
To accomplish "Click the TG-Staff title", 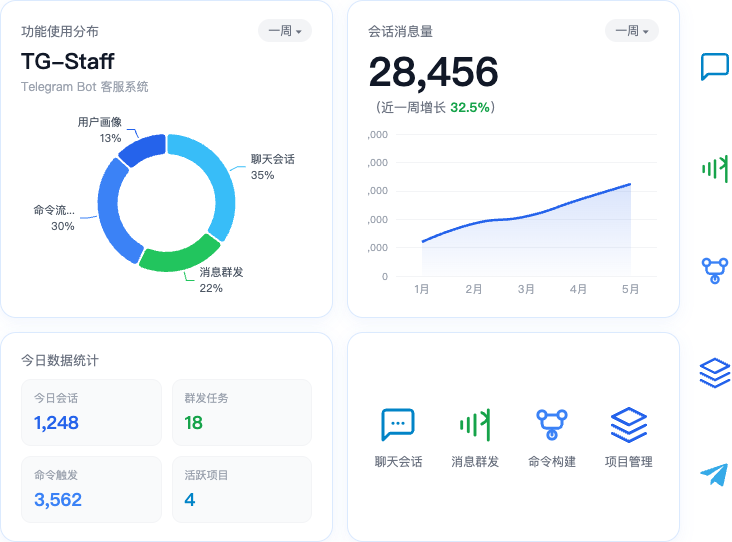I will click(x=68, y=61).
